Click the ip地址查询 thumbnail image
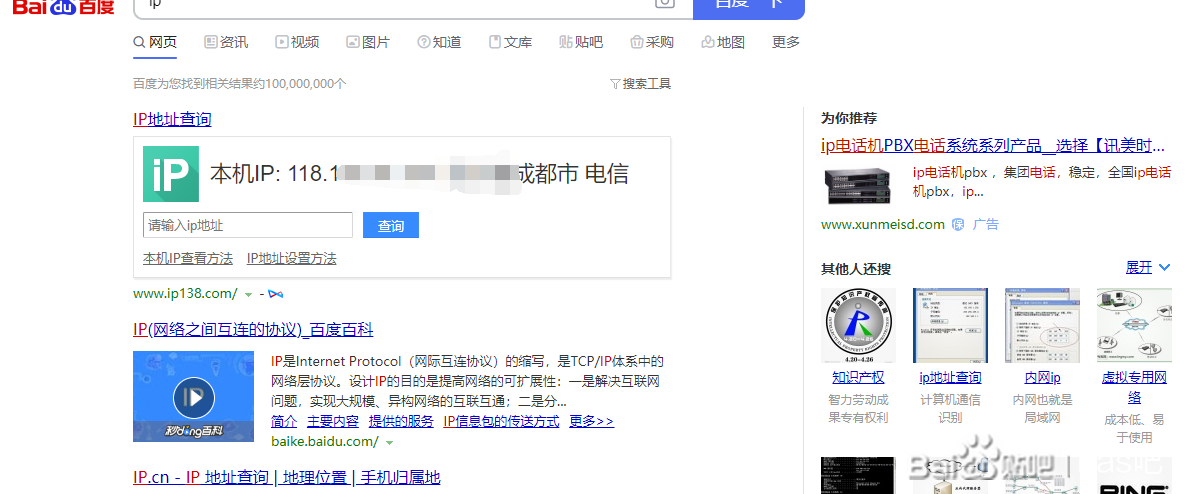 point(950,326)
